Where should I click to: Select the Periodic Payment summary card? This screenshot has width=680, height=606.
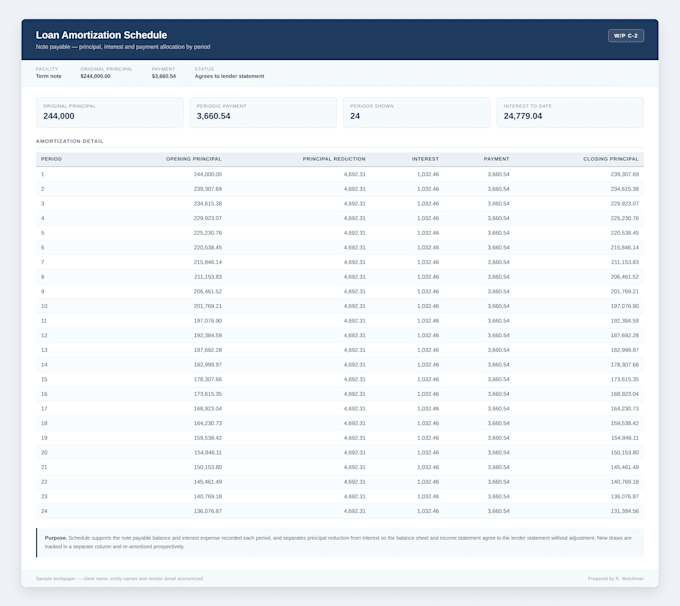263,112
